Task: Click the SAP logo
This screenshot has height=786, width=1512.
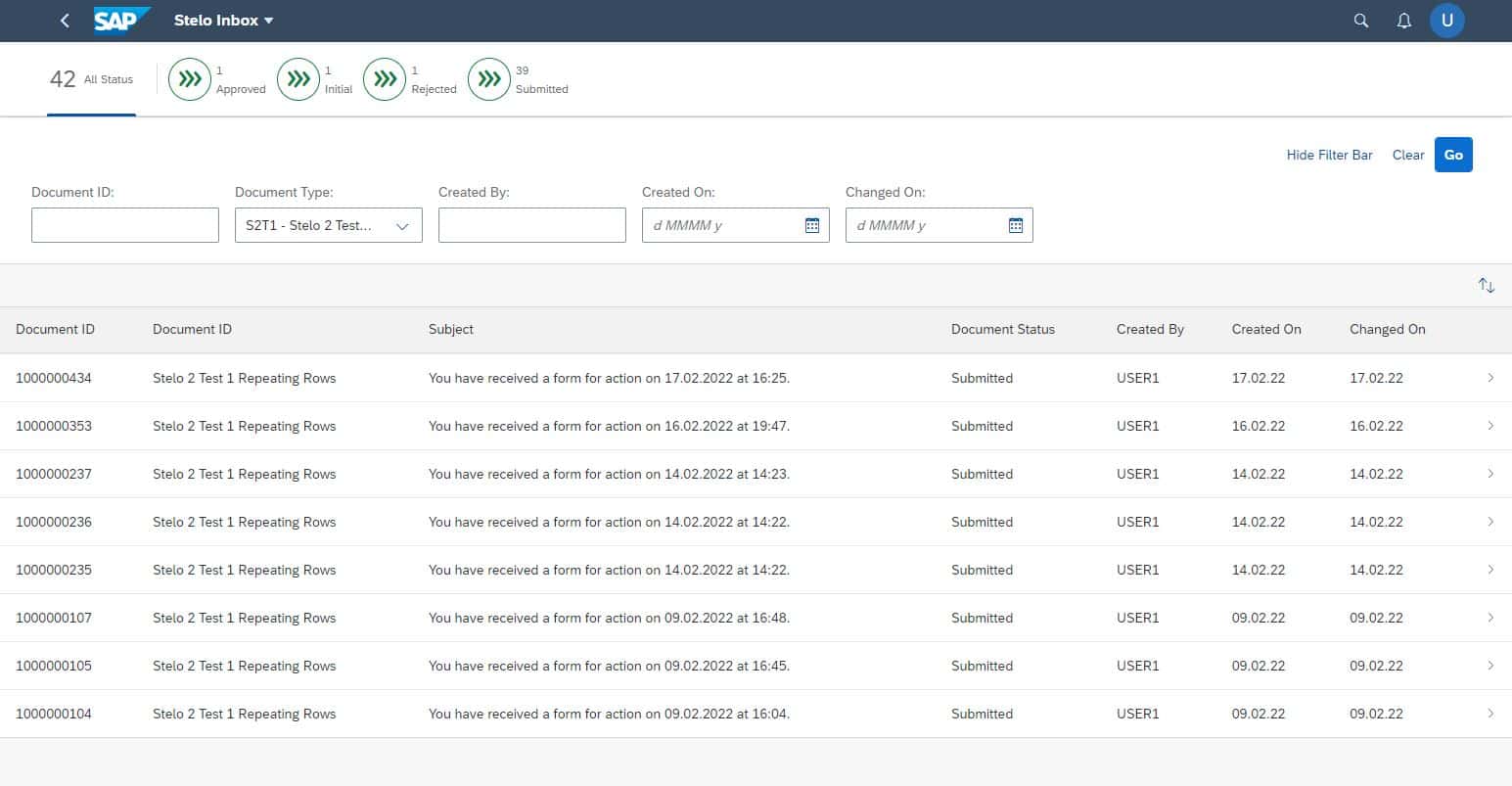Action: coord(122,20)
